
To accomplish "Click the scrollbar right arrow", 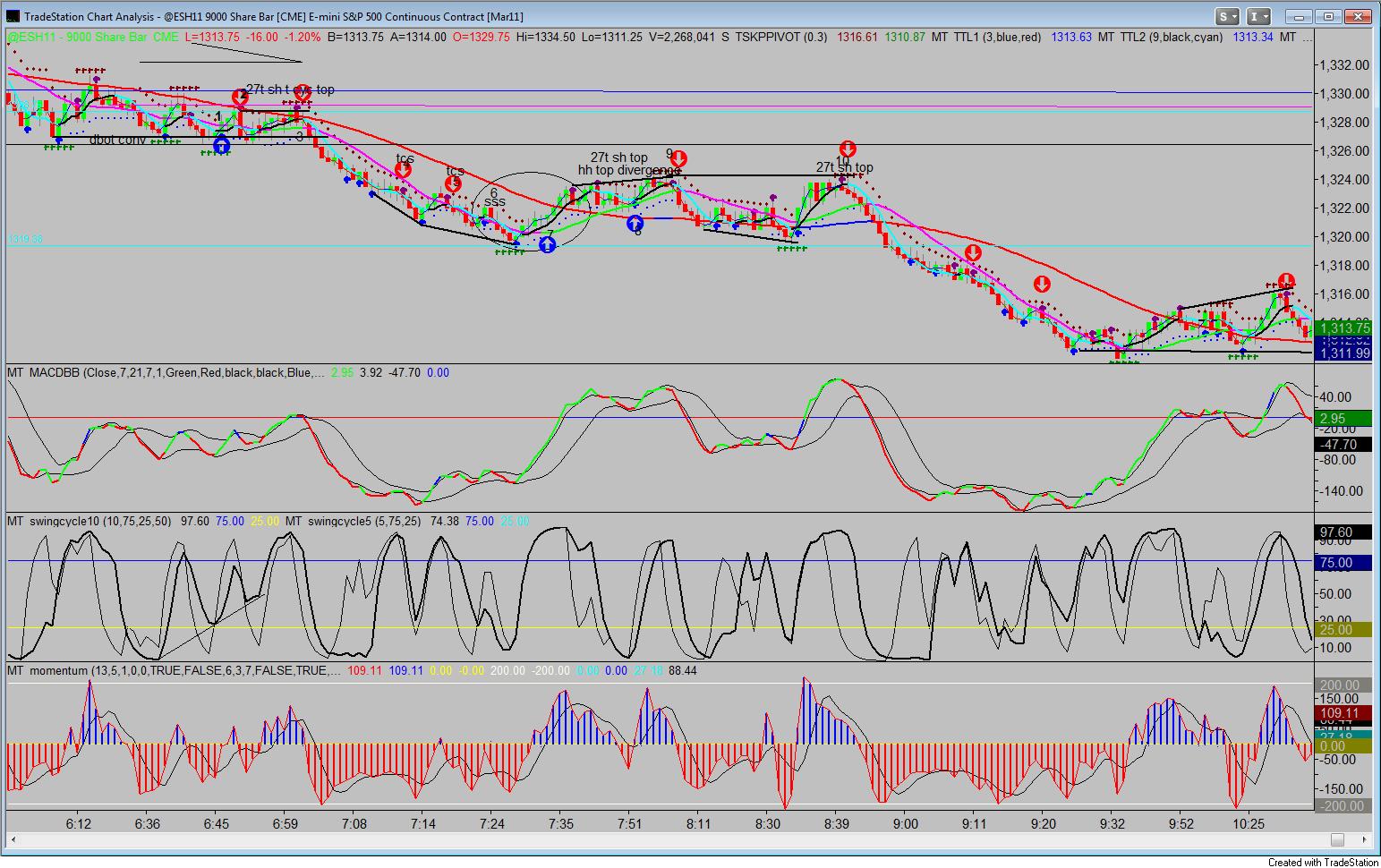I will (x=1364, y=839).
